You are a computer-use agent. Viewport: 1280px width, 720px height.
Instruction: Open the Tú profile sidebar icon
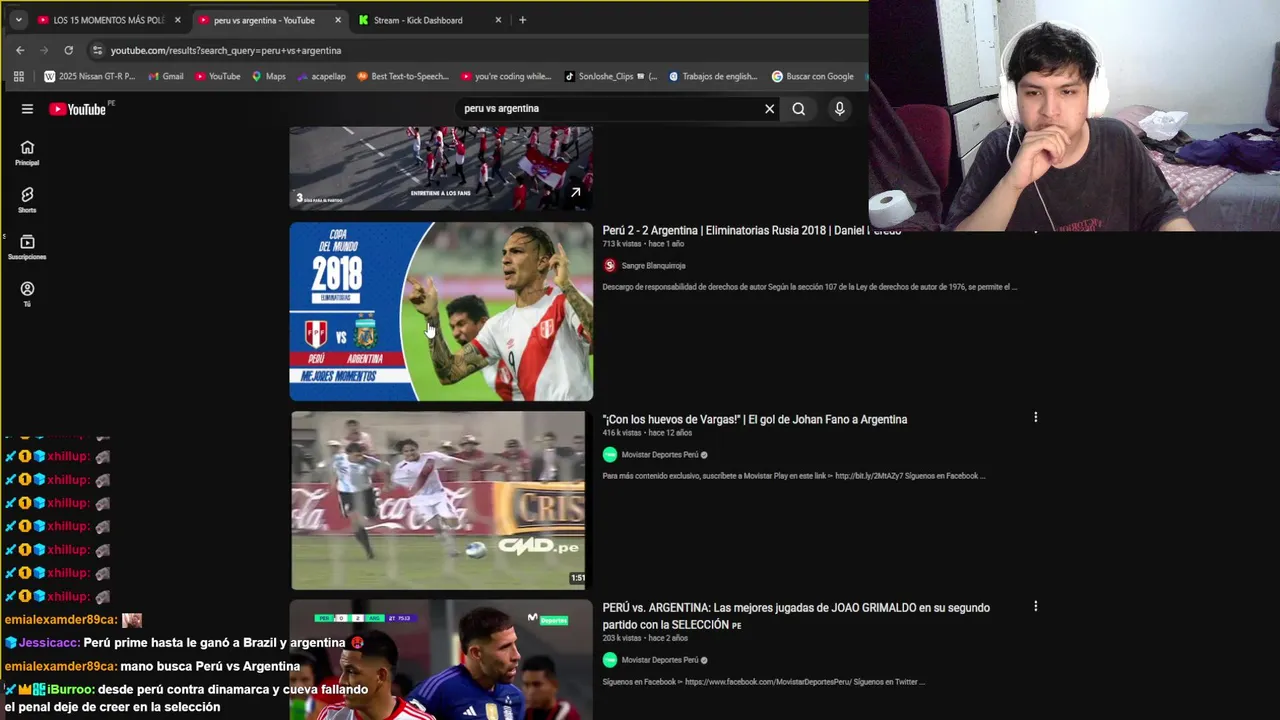point(27,294)
